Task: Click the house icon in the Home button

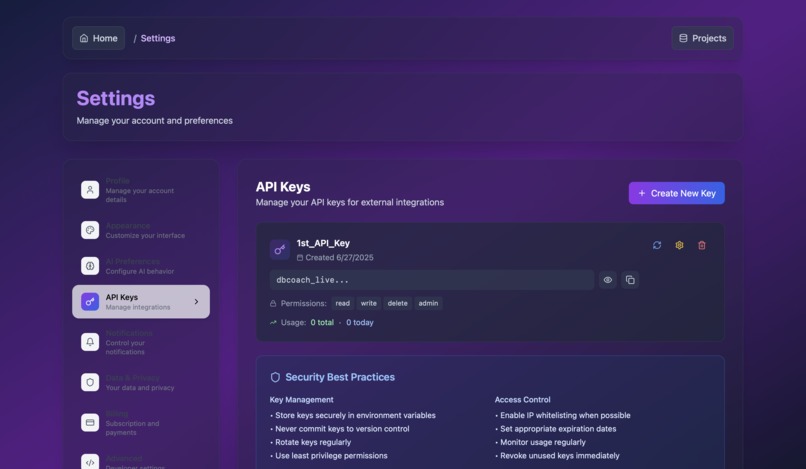Action: tap(84, 38)
